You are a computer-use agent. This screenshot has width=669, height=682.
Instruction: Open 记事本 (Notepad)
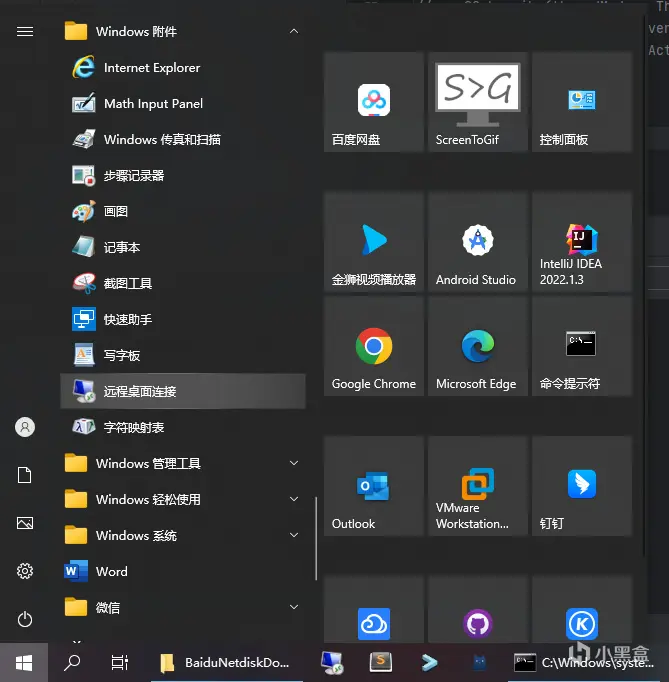coord(183,247)
